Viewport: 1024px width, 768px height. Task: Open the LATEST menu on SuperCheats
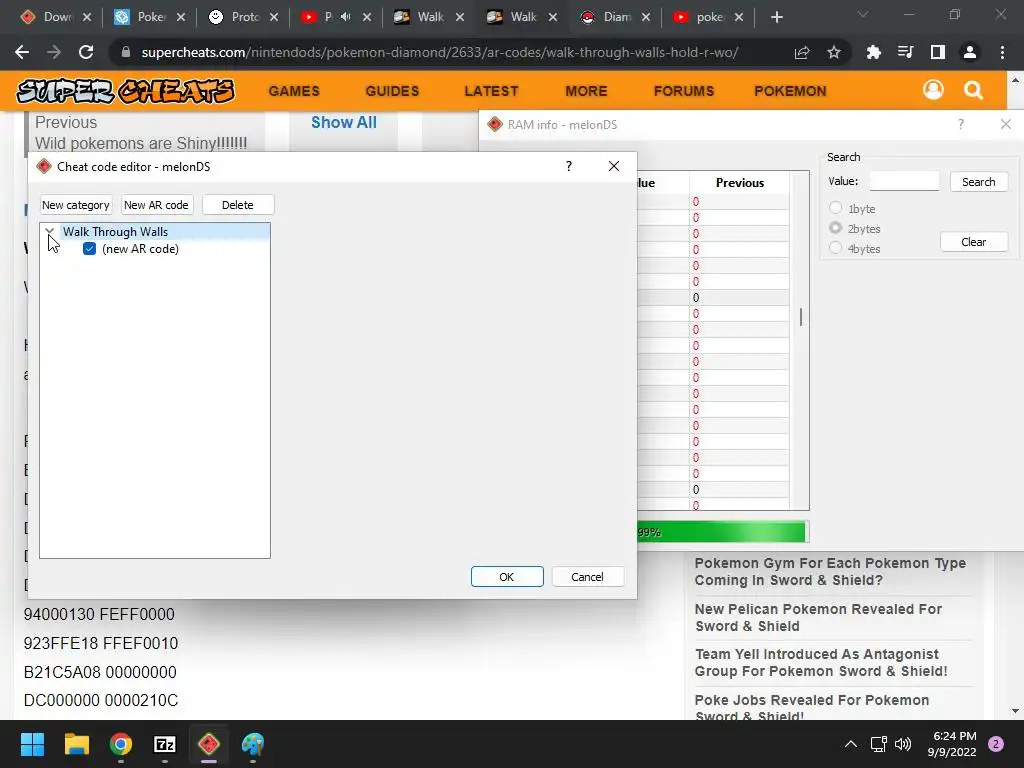coord(491,91)
